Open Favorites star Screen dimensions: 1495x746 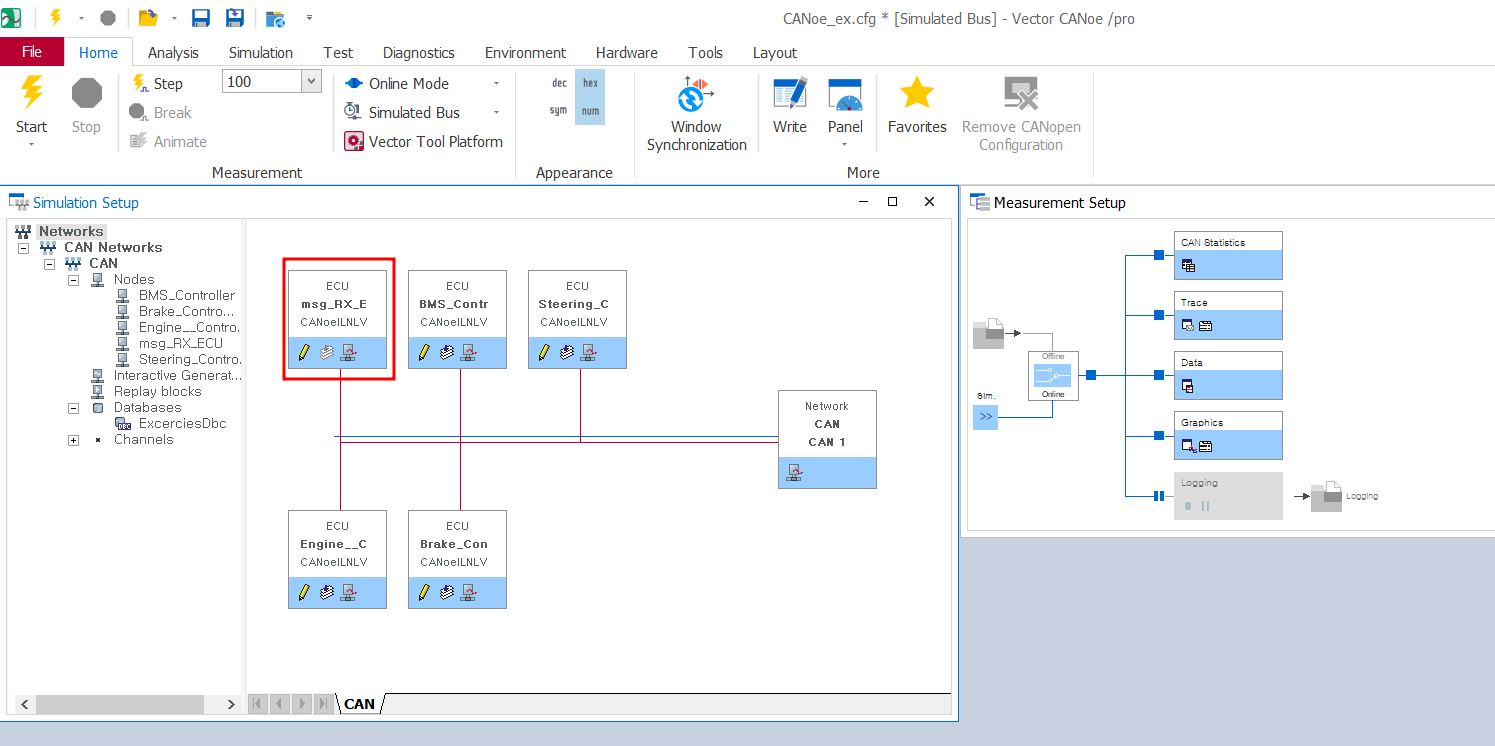917,94
